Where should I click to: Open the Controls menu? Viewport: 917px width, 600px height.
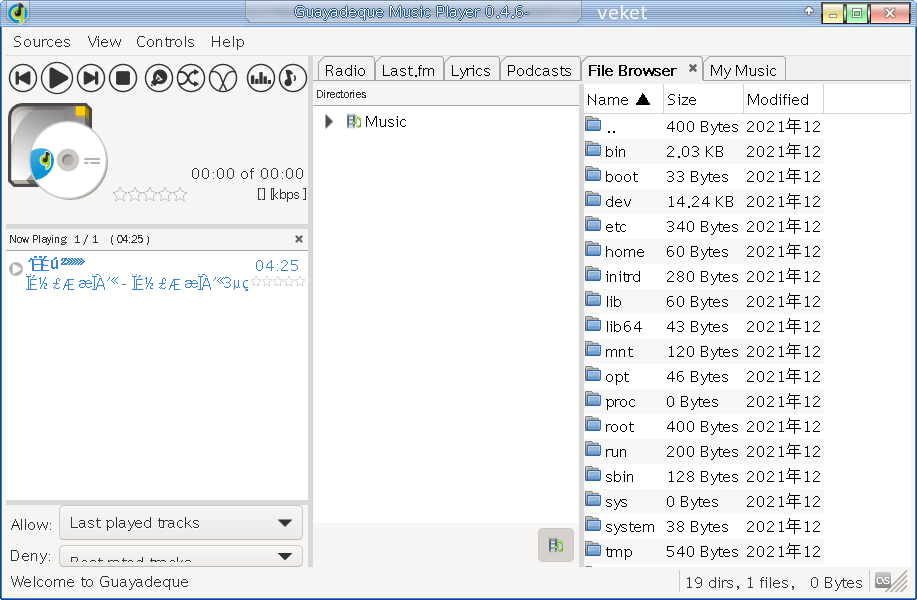[165, 42]
